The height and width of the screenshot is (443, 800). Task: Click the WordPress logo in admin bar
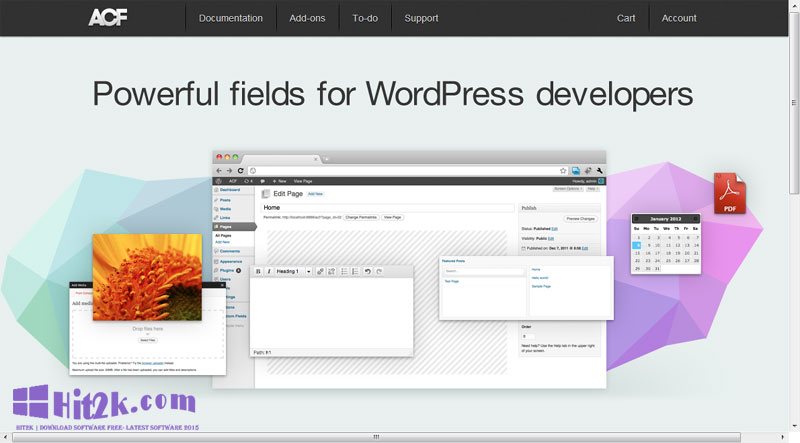point(219,181)
